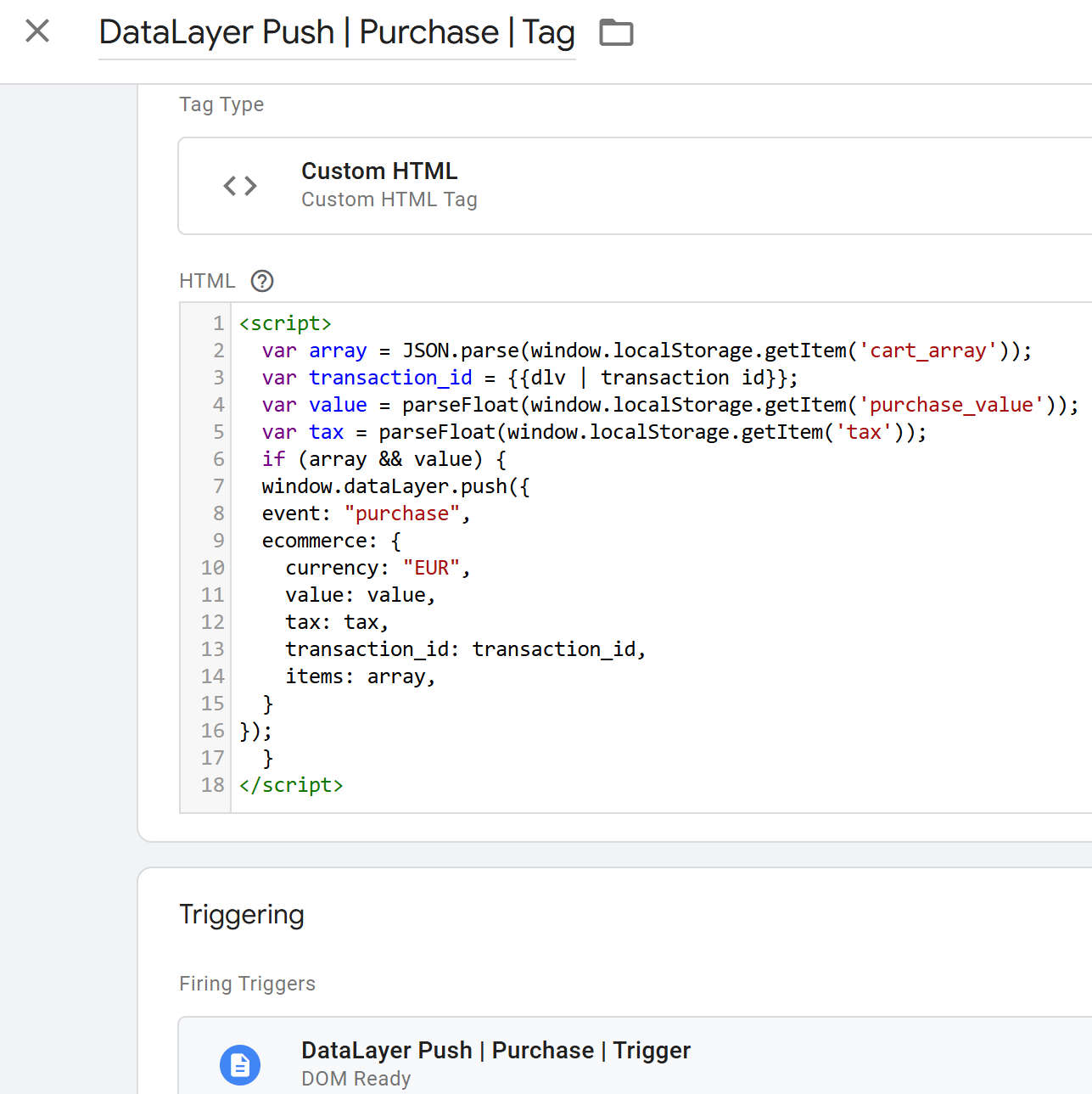Click the 'tax' string in the getItem call
This screenshot has height=1094, width=1092.
[x=864, y=432]
